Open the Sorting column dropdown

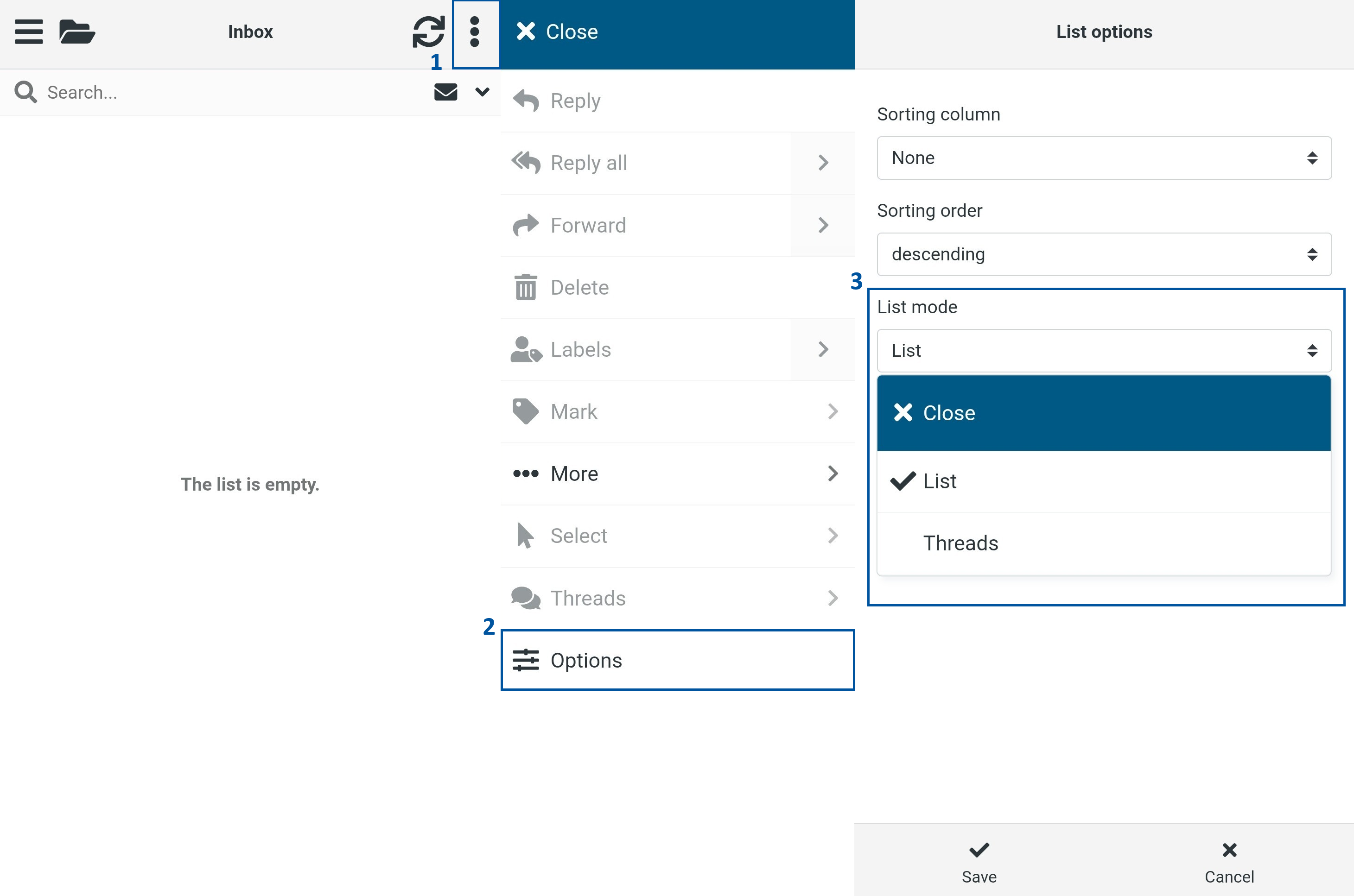pyautogui.click(x=1104, y=158)
